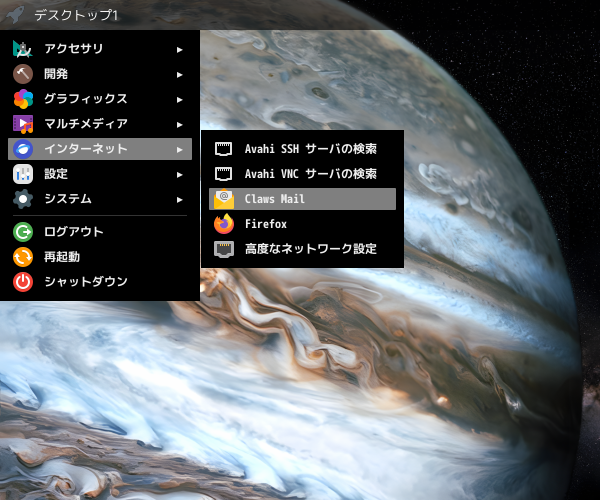Open the アクセサリ menu category

100,49
